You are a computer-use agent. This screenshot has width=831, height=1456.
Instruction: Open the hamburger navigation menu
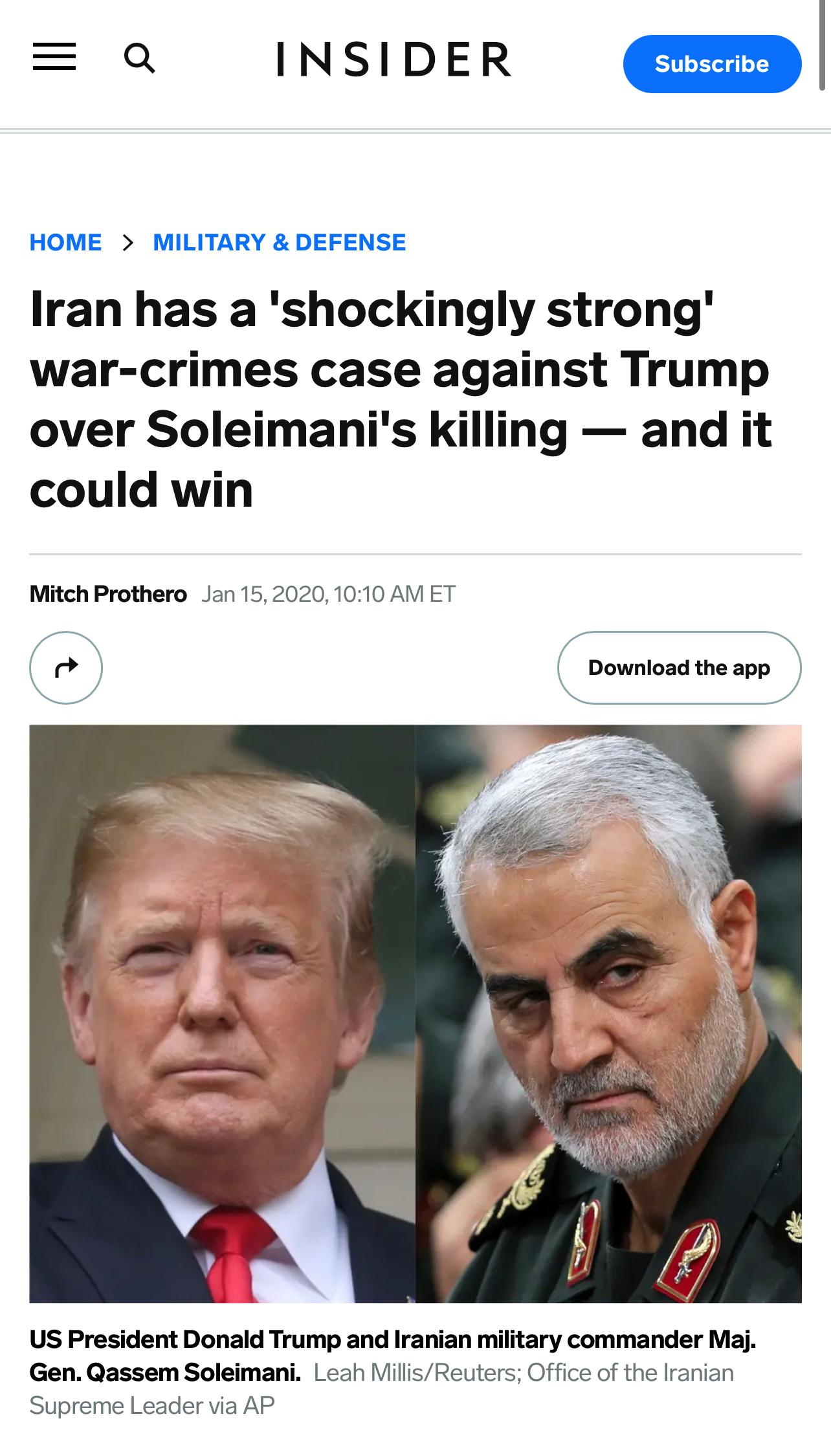point(54,57)
